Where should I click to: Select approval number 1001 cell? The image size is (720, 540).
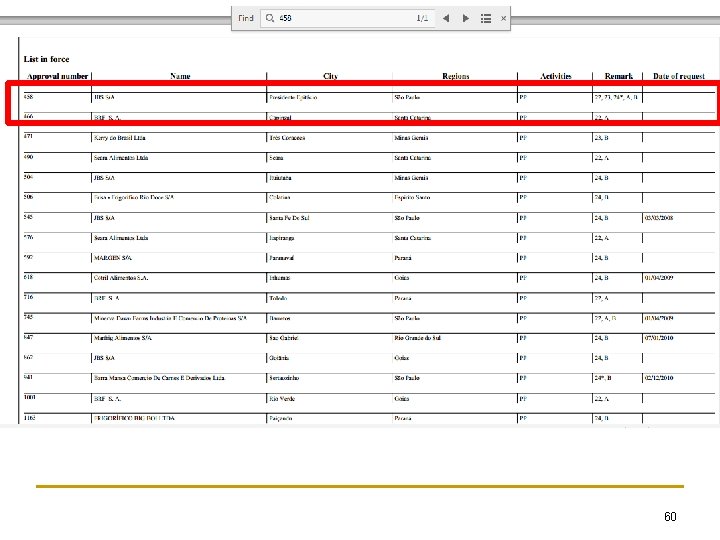pyautogui.click(x=29, y=397)
